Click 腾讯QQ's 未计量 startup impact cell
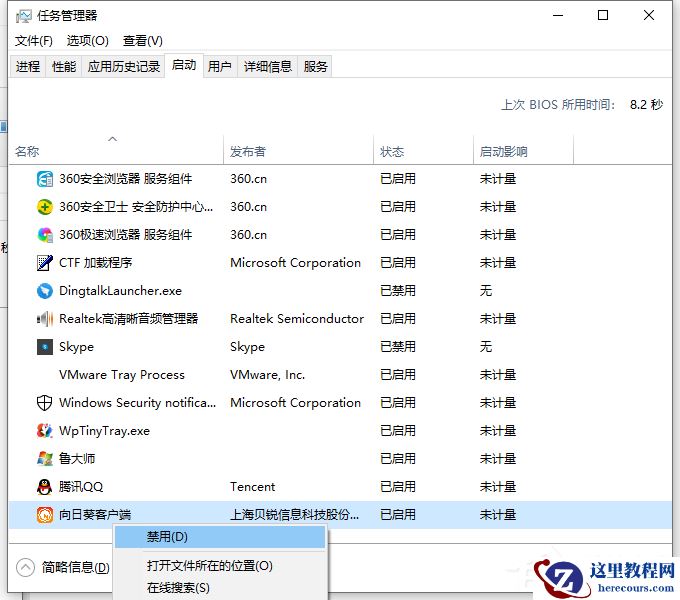This screenshot has width=680, height=600. click(498, 486)
